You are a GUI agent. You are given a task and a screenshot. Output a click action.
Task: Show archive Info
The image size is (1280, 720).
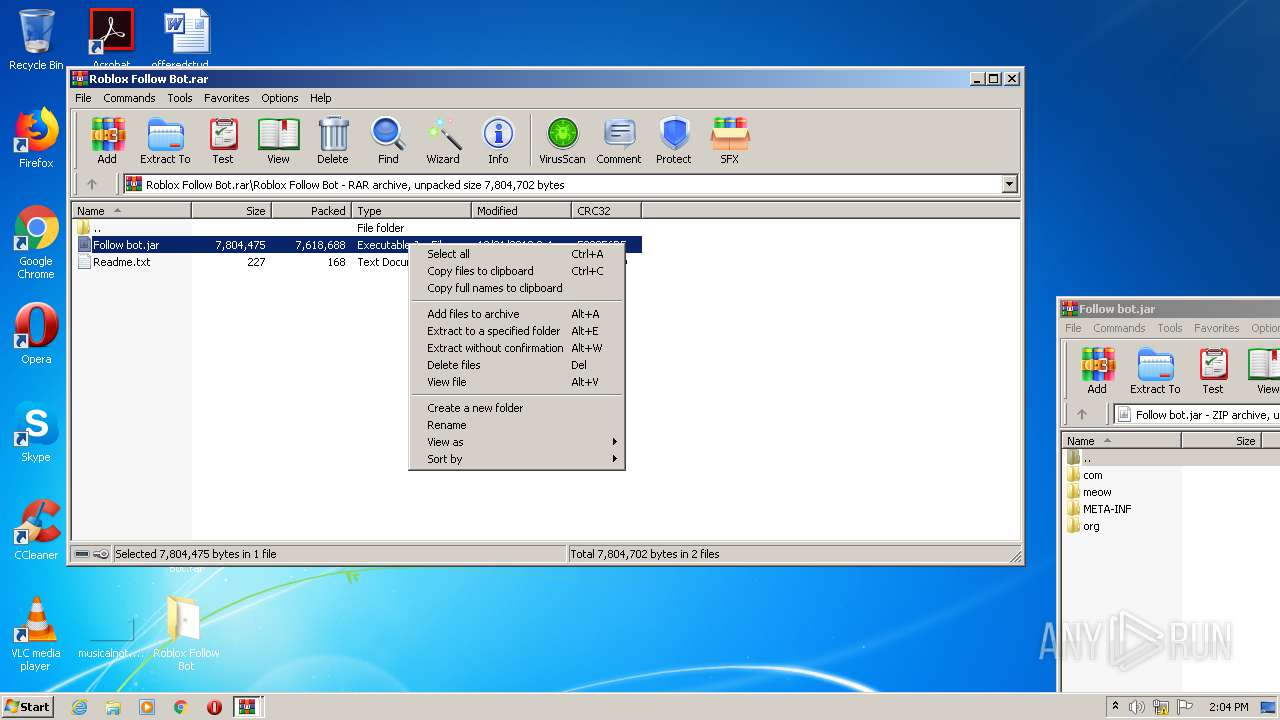(x=498, y=141)
